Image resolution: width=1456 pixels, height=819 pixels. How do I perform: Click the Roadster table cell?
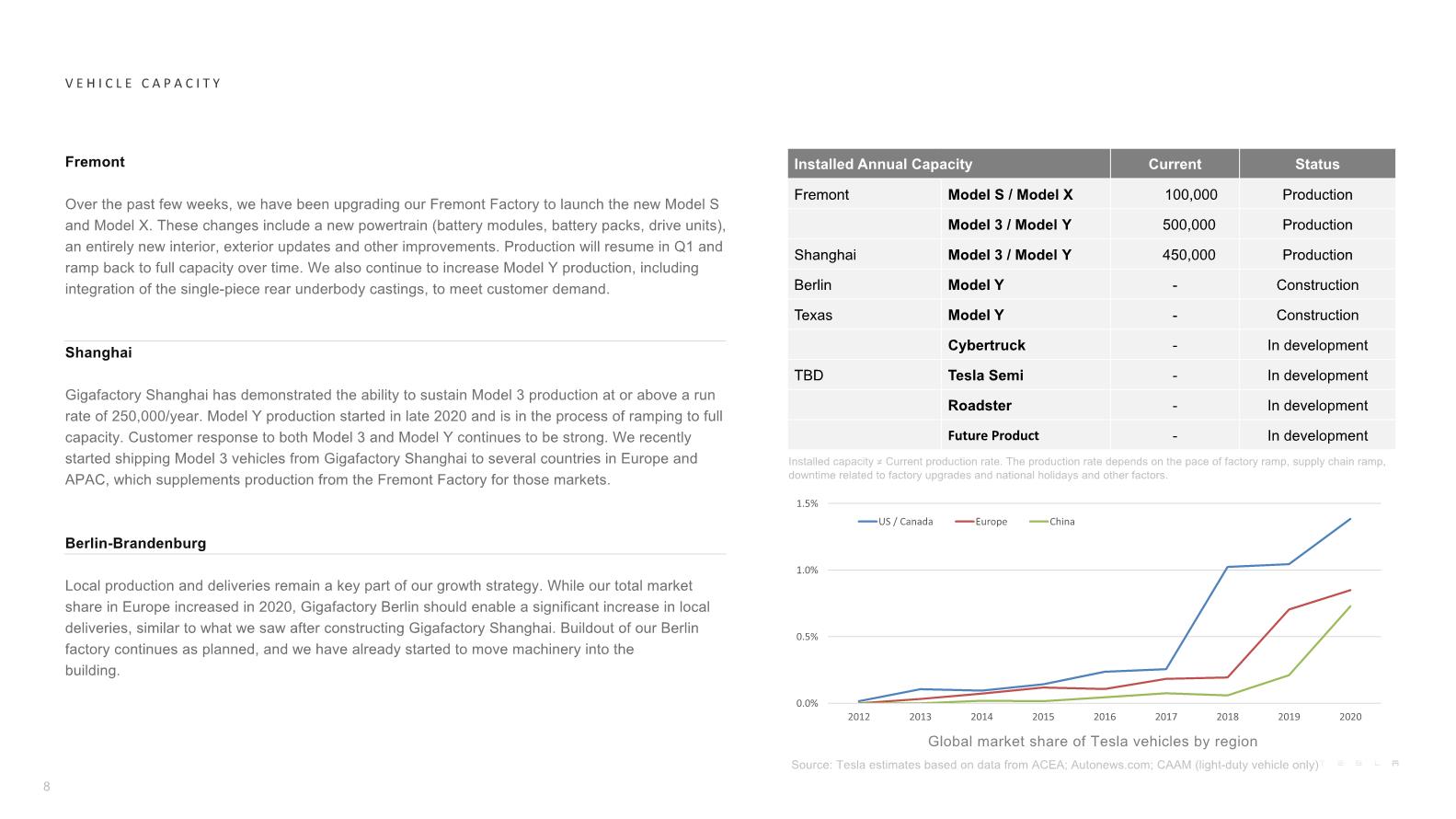980,406
